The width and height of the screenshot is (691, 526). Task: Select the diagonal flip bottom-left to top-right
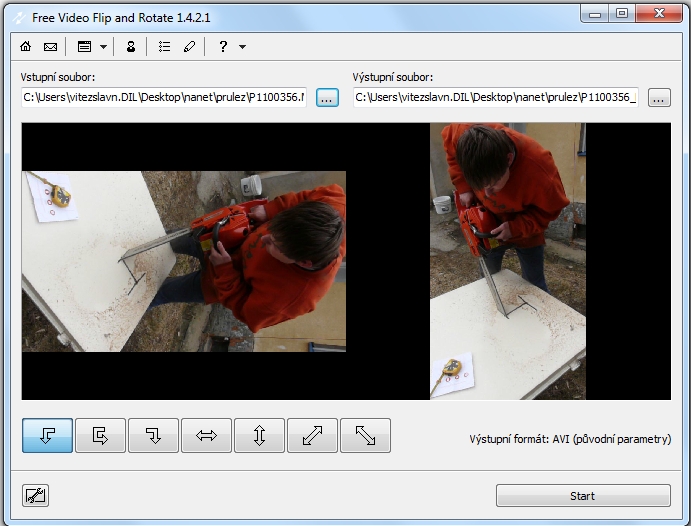click(312, 435)
